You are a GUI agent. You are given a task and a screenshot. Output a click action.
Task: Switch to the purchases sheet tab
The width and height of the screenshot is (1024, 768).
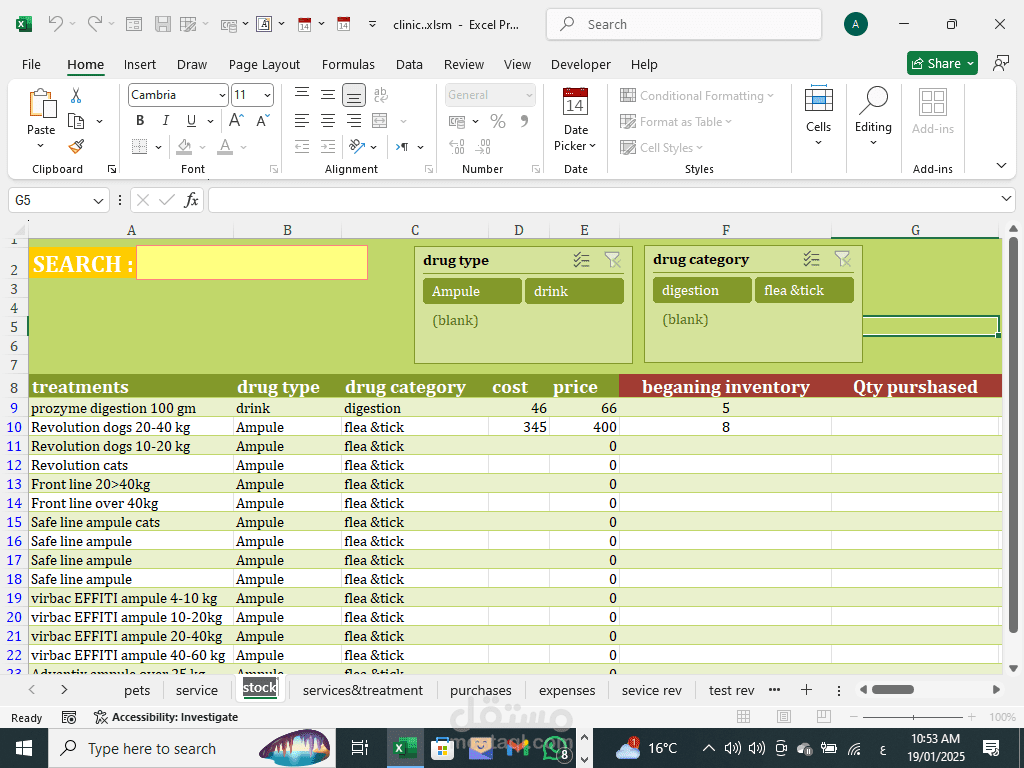(480, 690)
